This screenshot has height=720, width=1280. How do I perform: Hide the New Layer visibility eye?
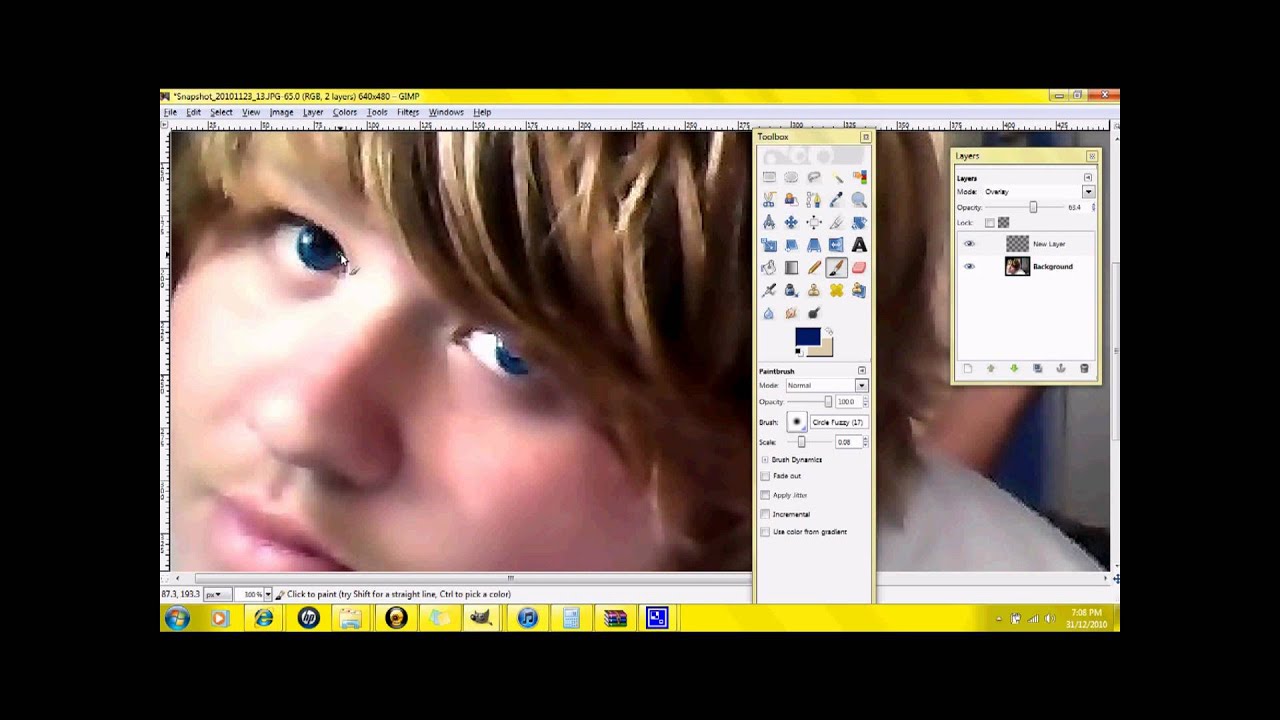968,244
